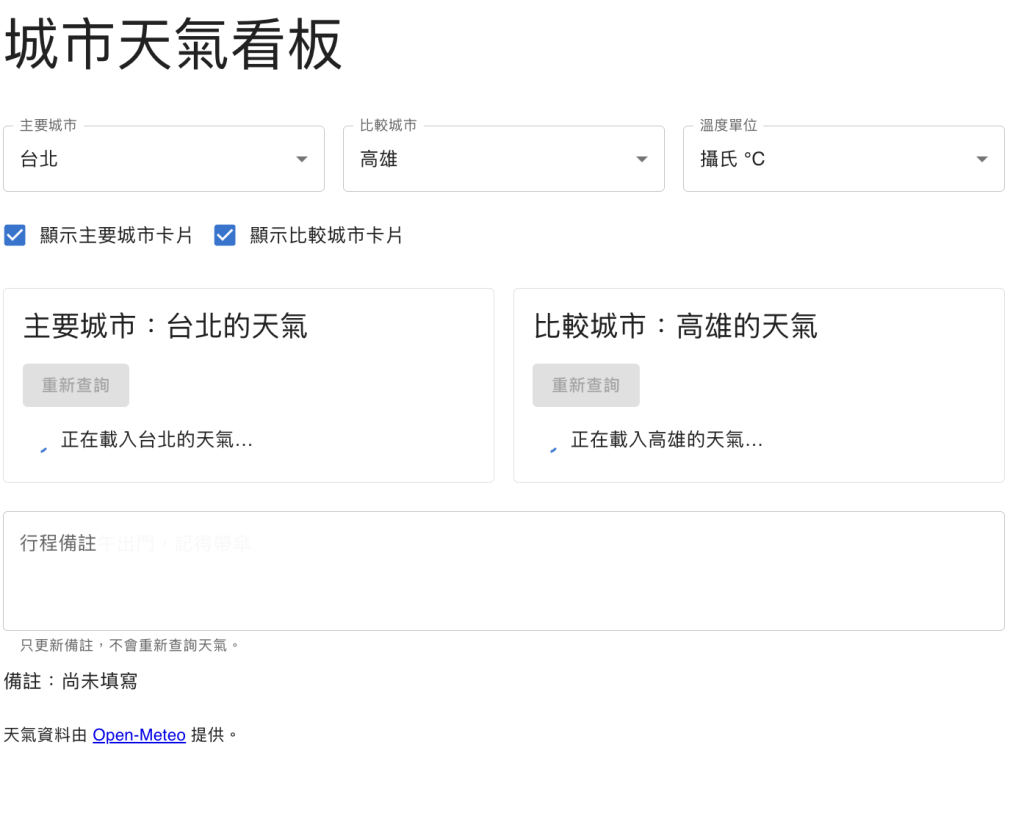Click the 主要城市：台北的天氣 card title

point(165,326)
